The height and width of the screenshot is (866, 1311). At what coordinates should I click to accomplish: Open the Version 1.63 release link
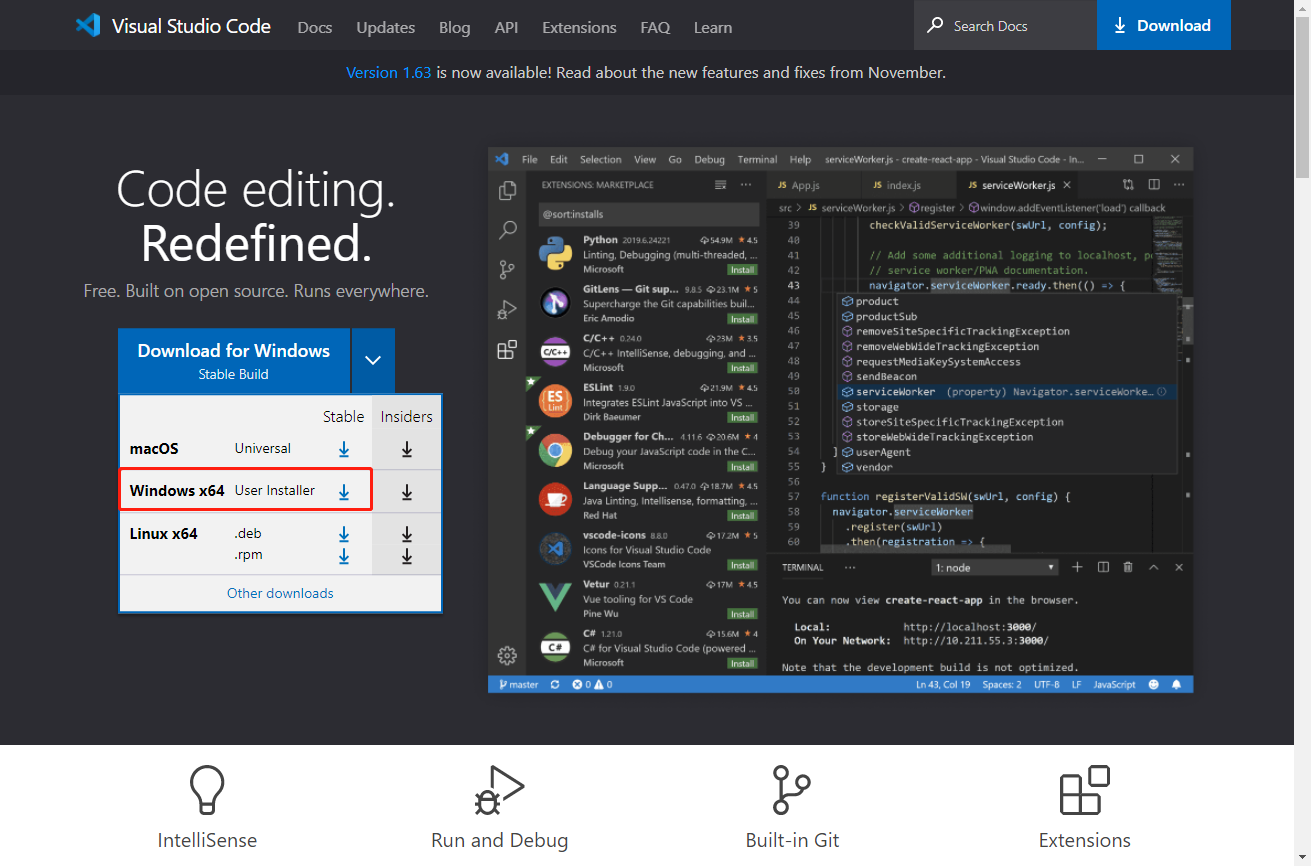point(389,72)
